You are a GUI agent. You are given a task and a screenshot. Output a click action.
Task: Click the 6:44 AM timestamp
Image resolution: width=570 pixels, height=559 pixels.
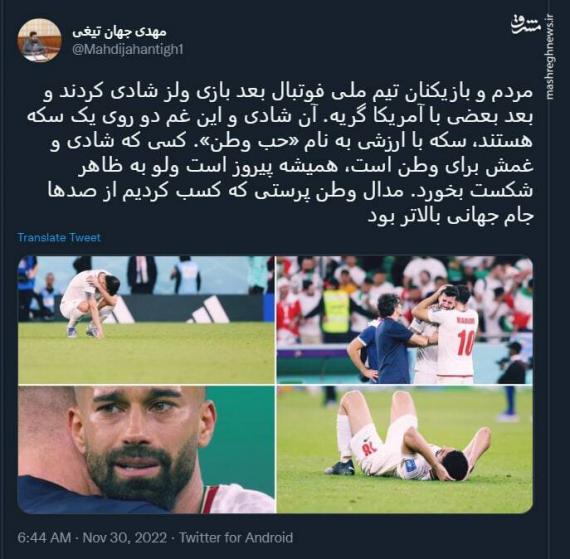44,537
